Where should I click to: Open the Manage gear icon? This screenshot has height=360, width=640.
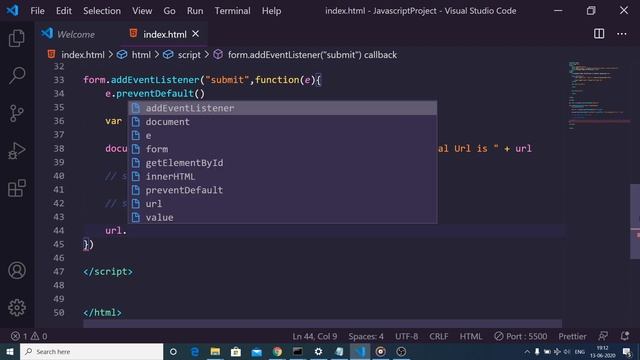17,308
